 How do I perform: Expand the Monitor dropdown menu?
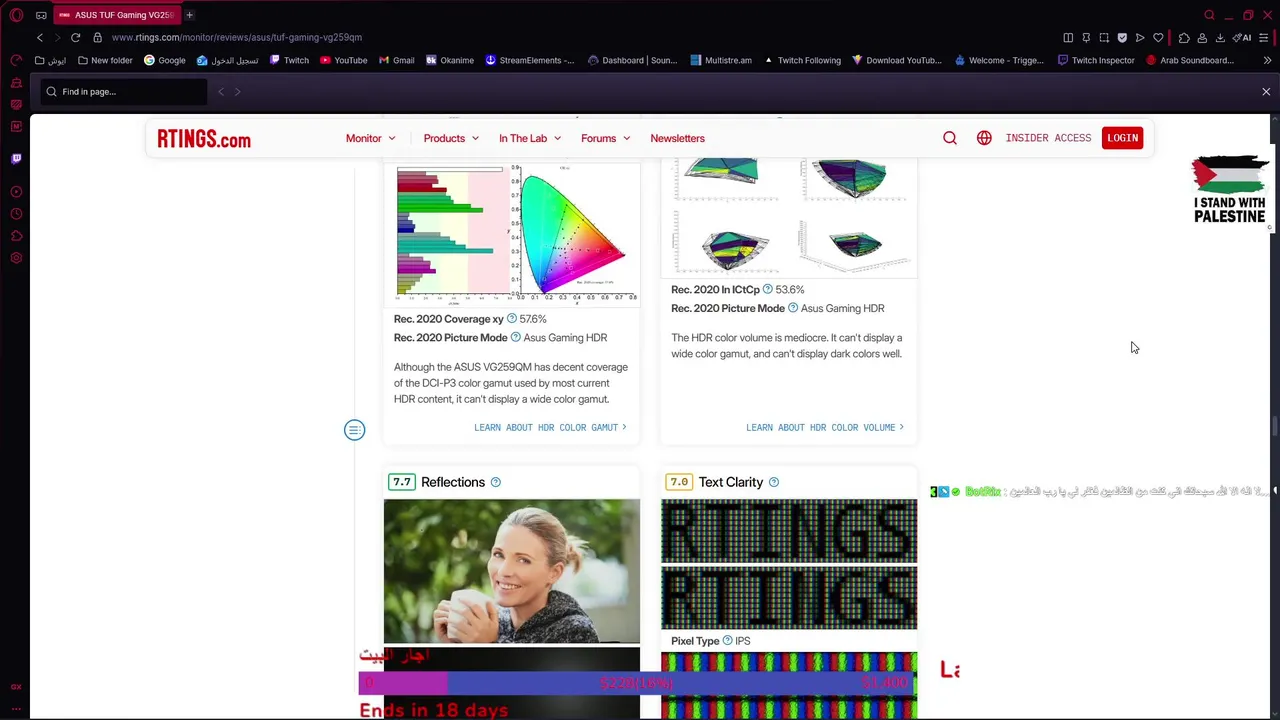point(371,138)
